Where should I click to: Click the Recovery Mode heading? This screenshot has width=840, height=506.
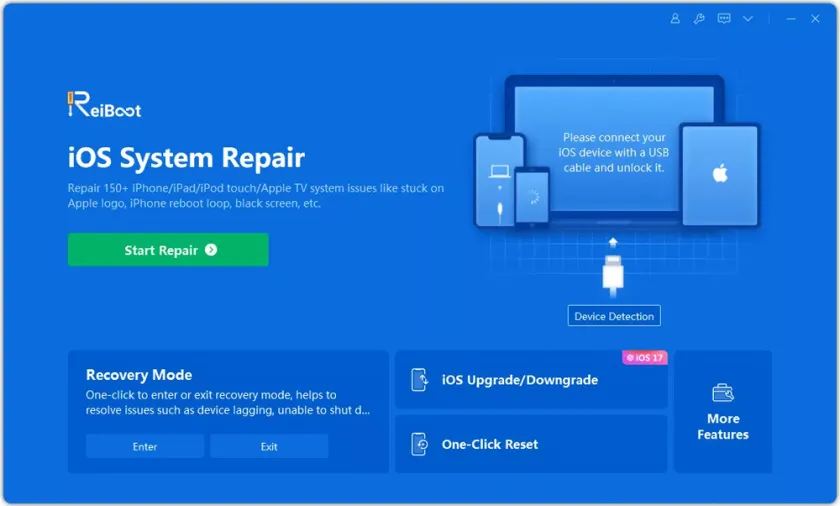coord(139,375)
